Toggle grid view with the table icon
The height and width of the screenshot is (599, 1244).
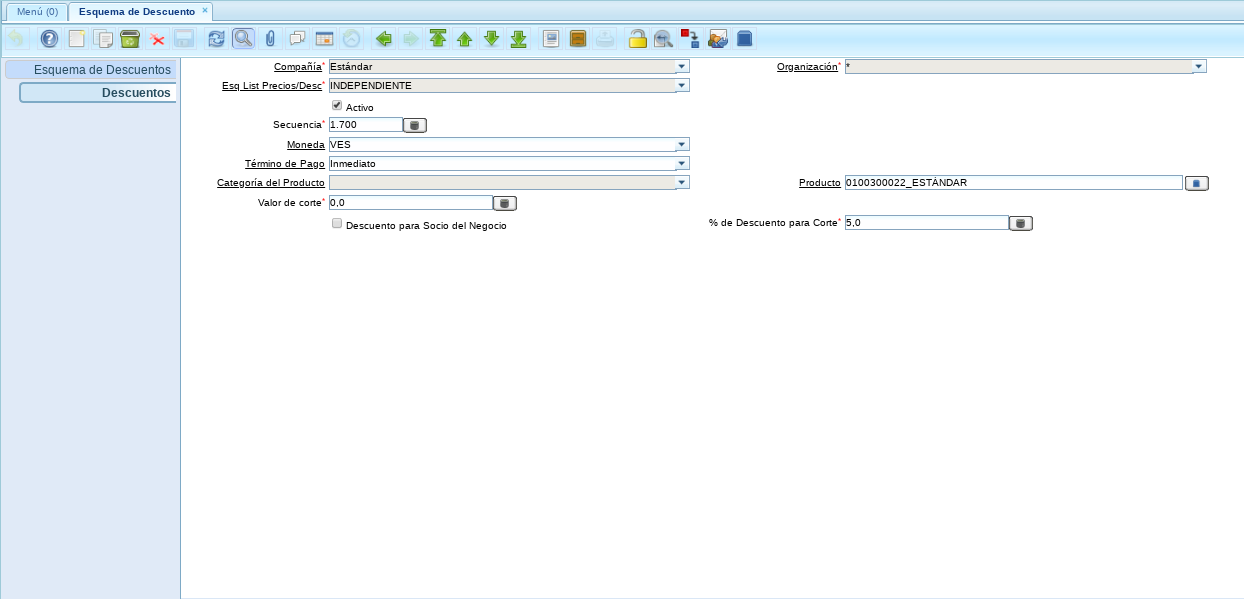324,39
